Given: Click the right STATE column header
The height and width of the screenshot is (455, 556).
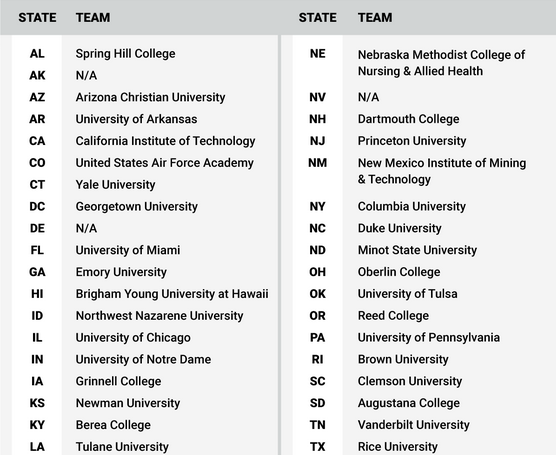Looking at the screenshot, I should [x=317, y=17].
